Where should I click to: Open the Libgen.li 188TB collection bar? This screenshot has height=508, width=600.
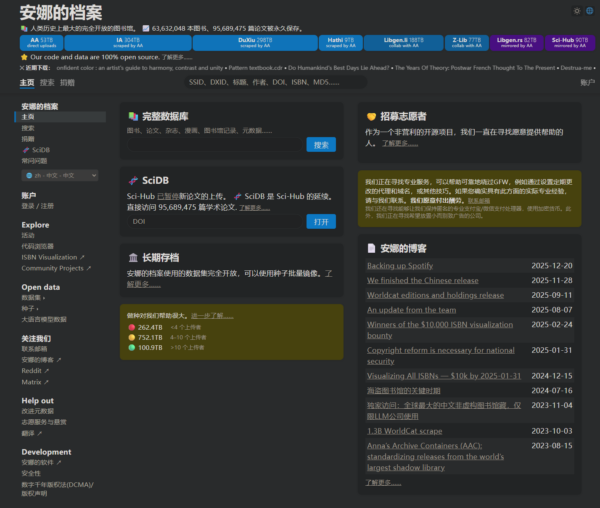coord(404,43)
